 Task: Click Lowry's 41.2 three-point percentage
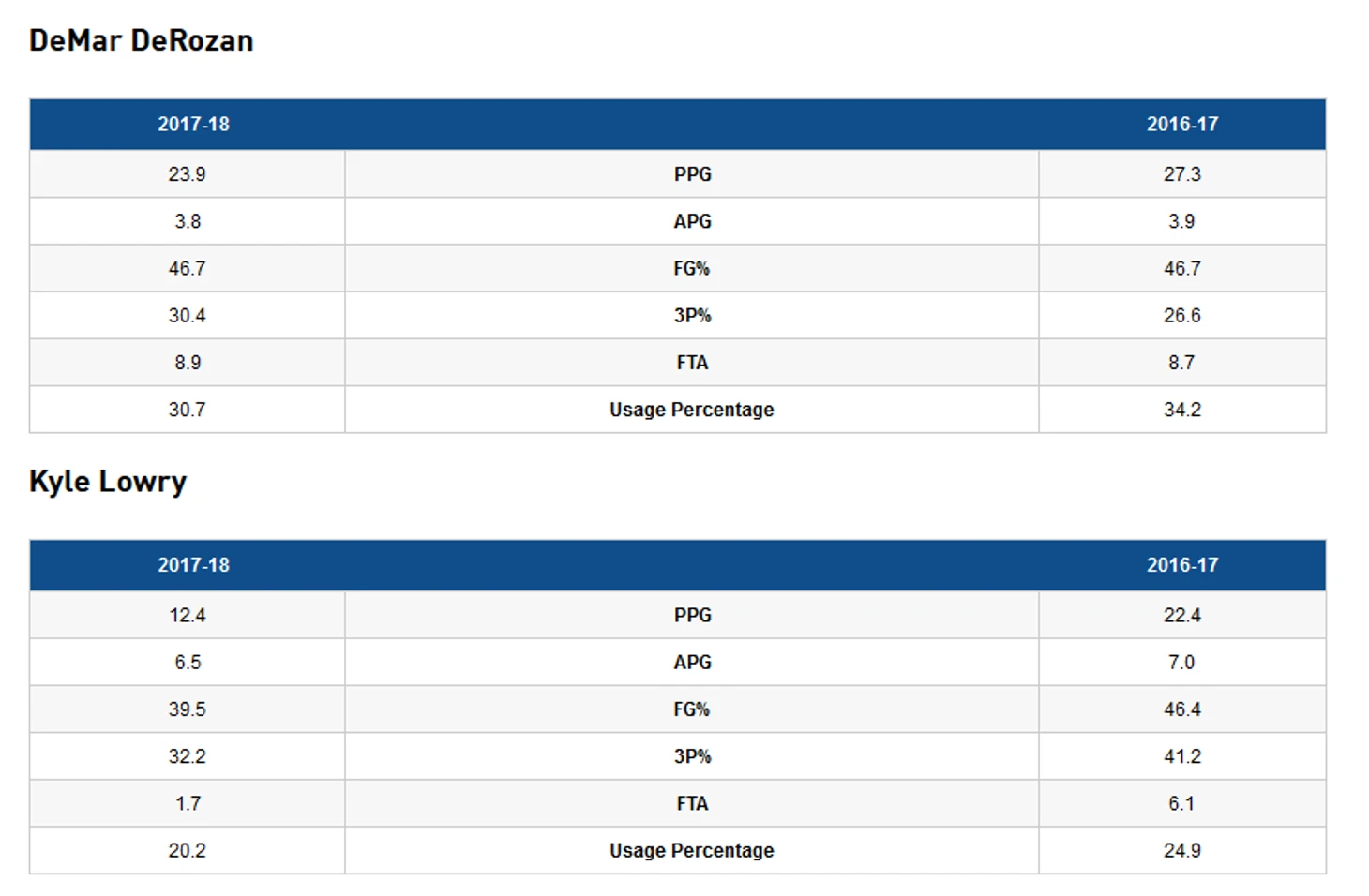1182,756
